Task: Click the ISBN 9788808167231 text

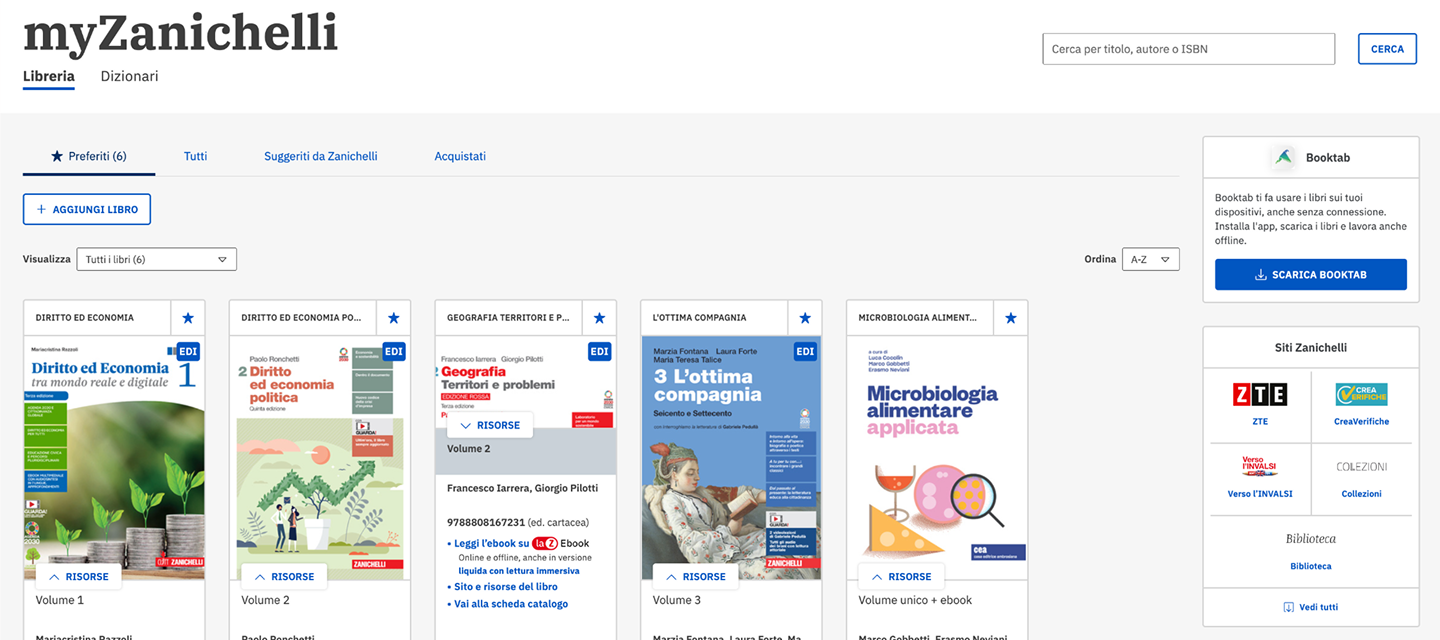Action: coord(486,522)
